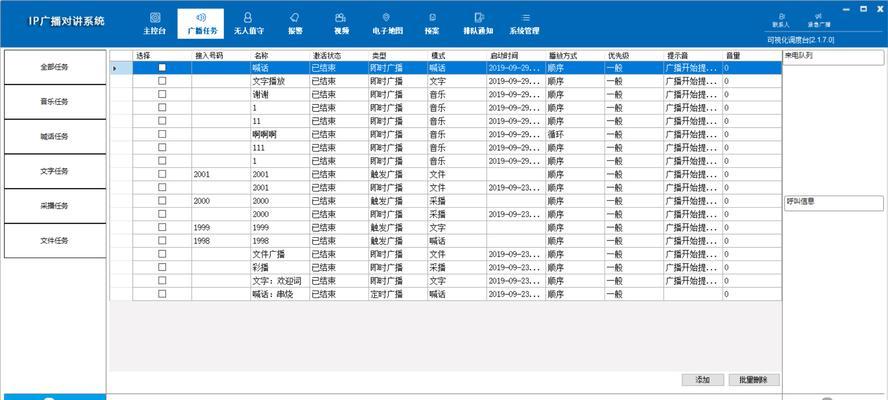Open the 报警 alarm icon
Image resolution: width=888 pixels, height=400 pixels.
click(294, 24)
